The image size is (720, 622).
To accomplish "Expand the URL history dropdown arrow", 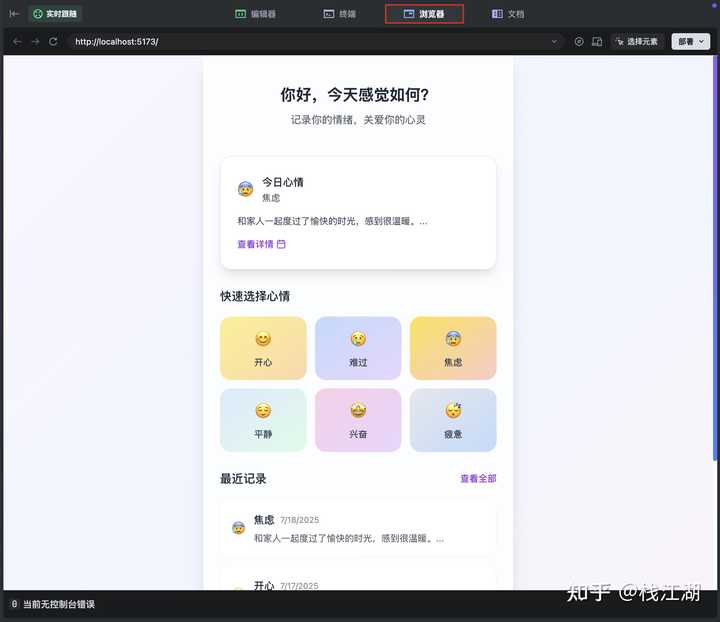I will [554, 41].
